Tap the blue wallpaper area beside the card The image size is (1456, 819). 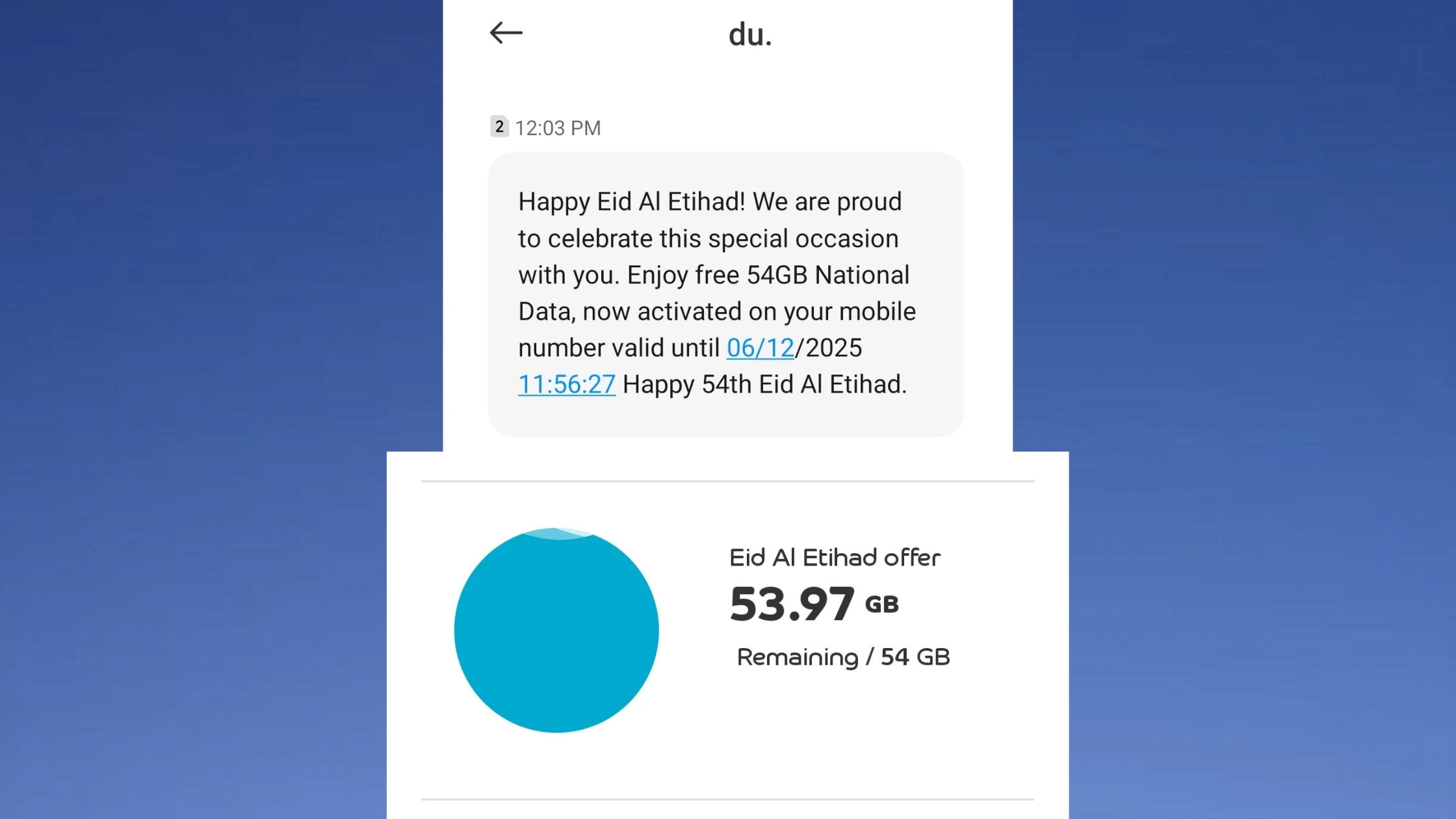tap(195, 409)
